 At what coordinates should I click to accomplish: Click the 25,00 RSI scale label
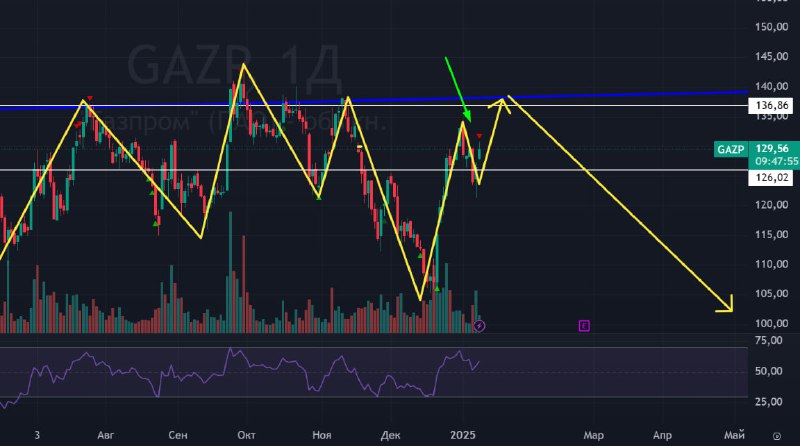pyautogui.click(x=768, y=402)
